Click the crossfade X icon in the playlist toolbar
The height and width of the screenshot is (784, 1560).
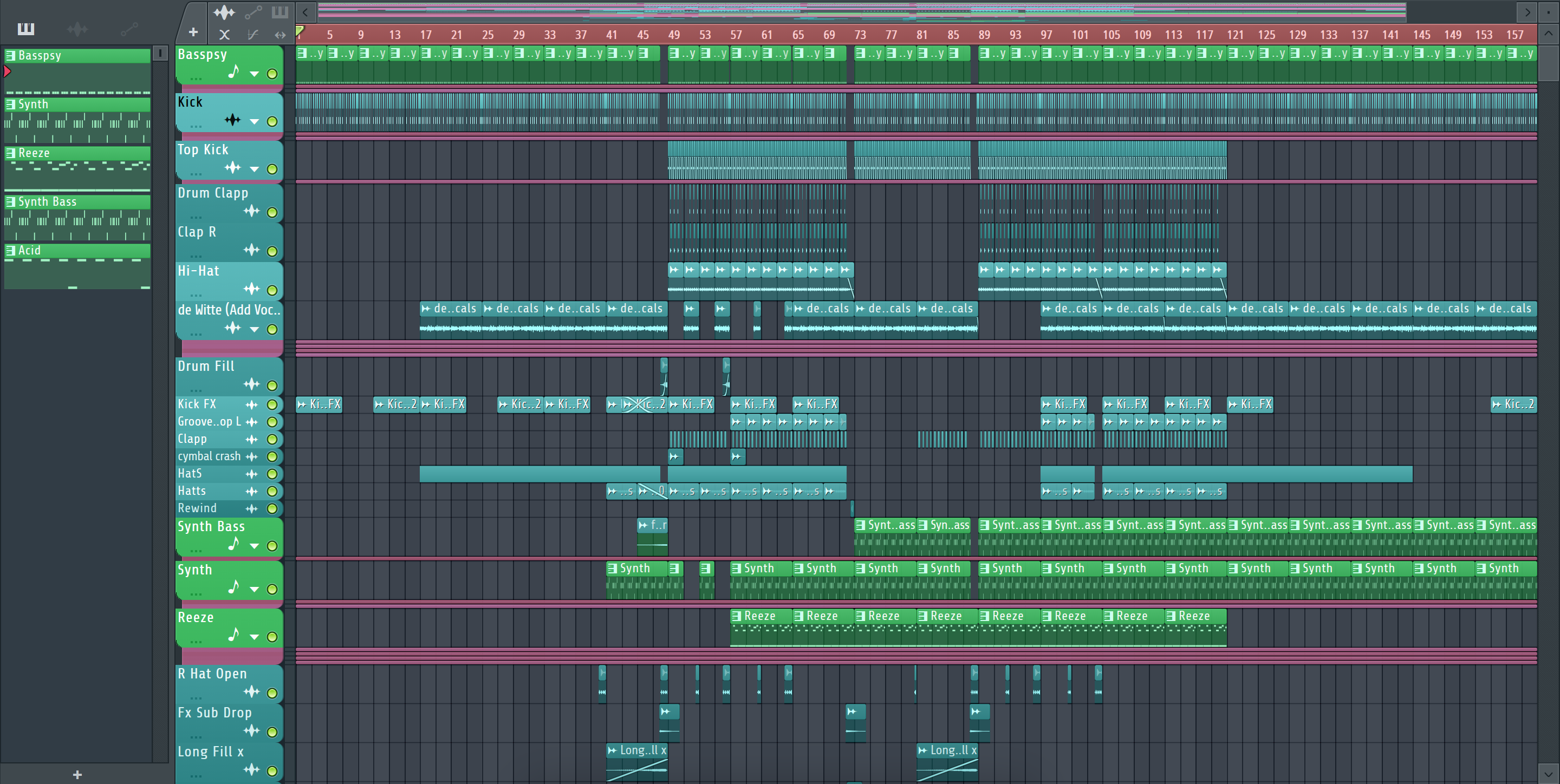[x=224, y=35]
